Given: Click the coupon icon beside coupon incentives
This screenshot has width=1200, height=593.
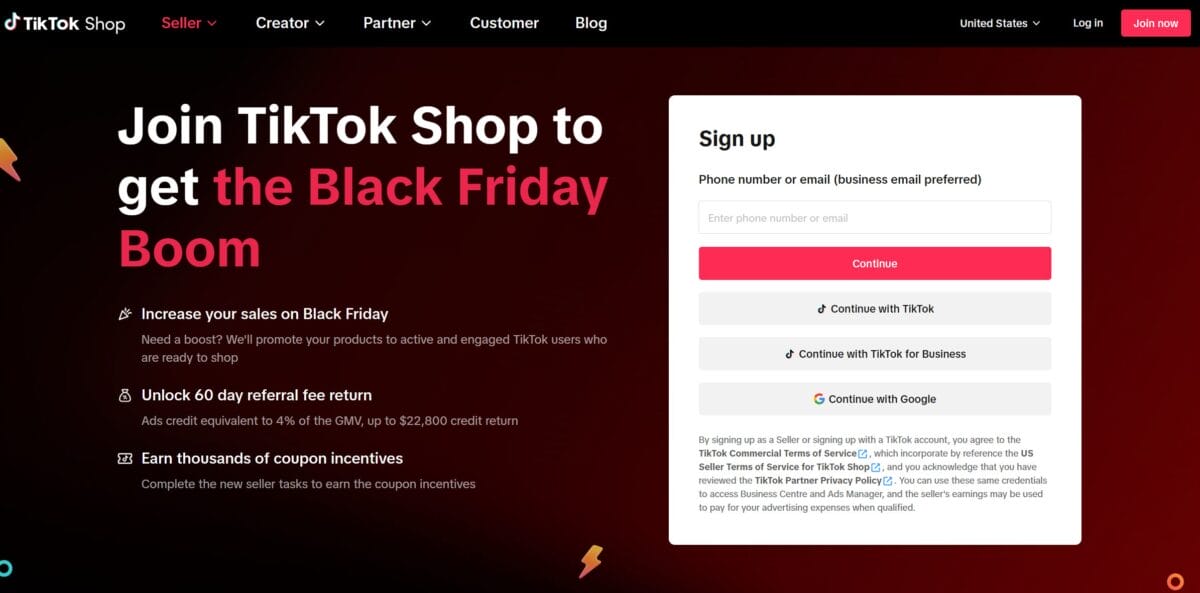Looking at the screenshot, I should [x=124, y=458].
